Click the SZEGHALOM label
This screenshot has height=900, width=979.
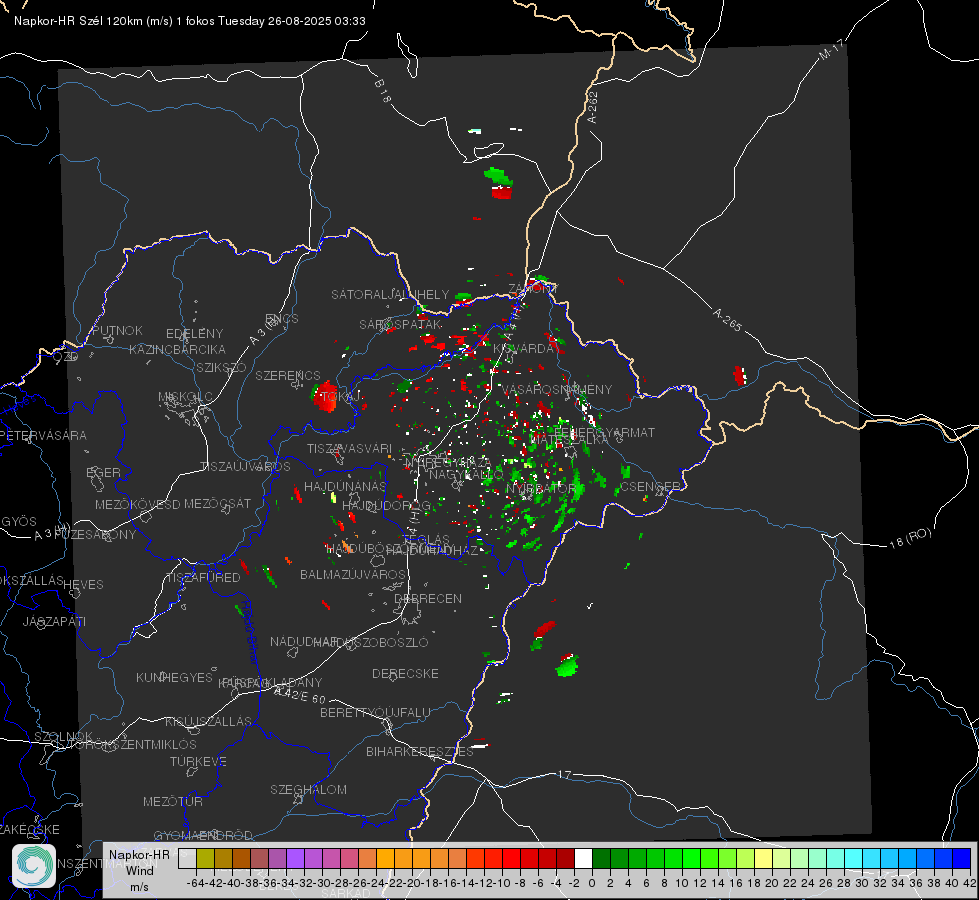(x=308, y=789)
